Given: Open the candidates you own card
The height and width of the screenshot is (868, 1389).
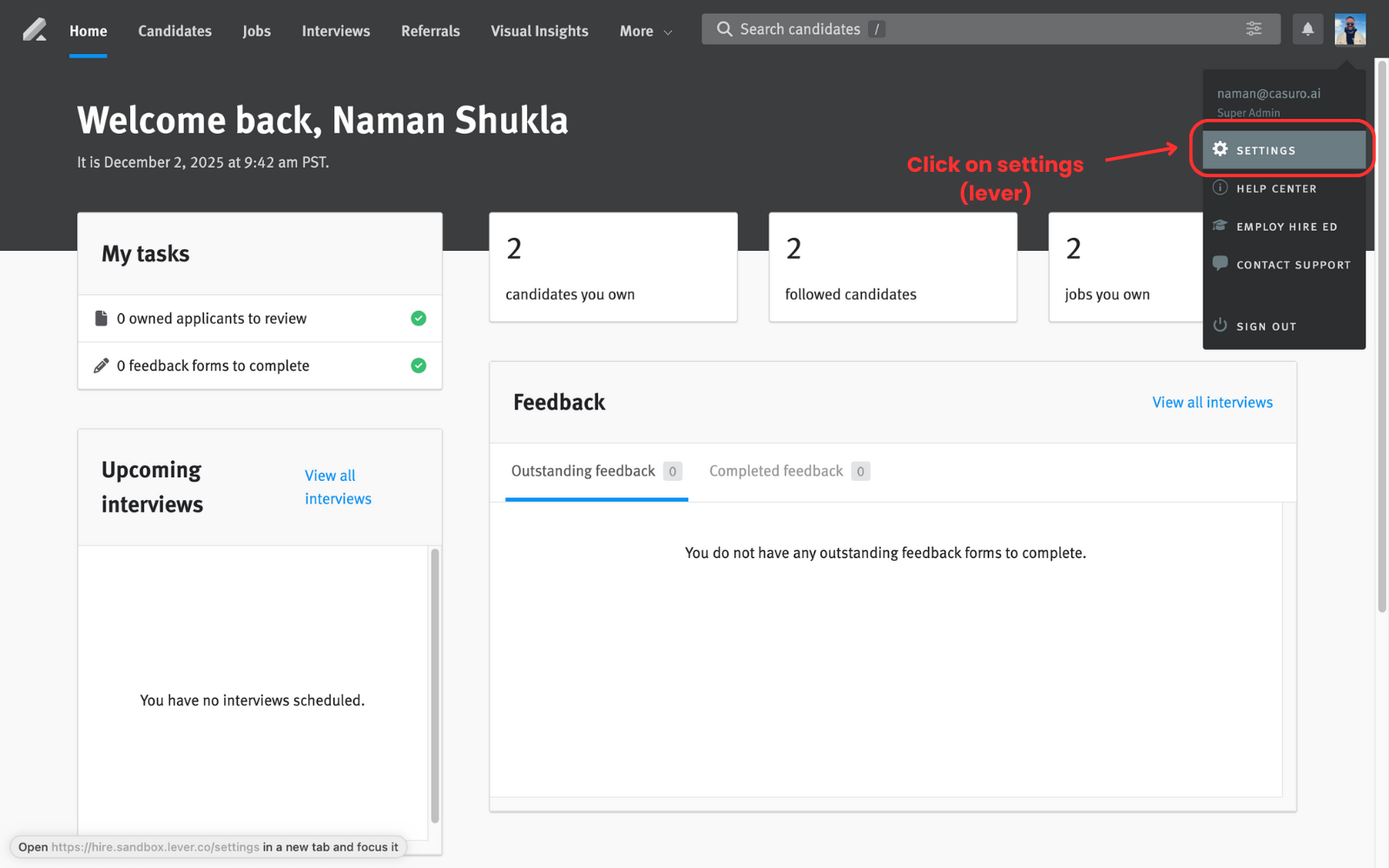Looking at the screenshot, I should click(613, 267).
